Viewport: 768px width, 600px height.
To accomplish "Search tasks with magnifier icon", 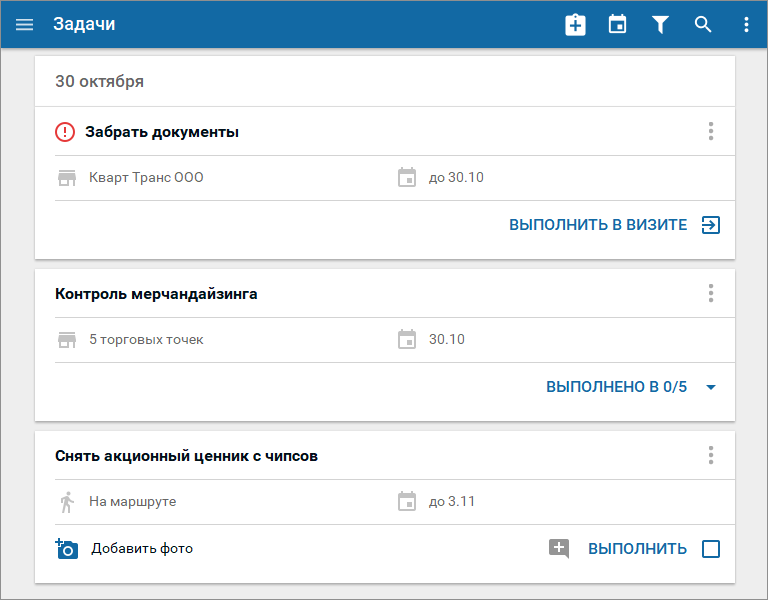I will click(x=703, y=24).
